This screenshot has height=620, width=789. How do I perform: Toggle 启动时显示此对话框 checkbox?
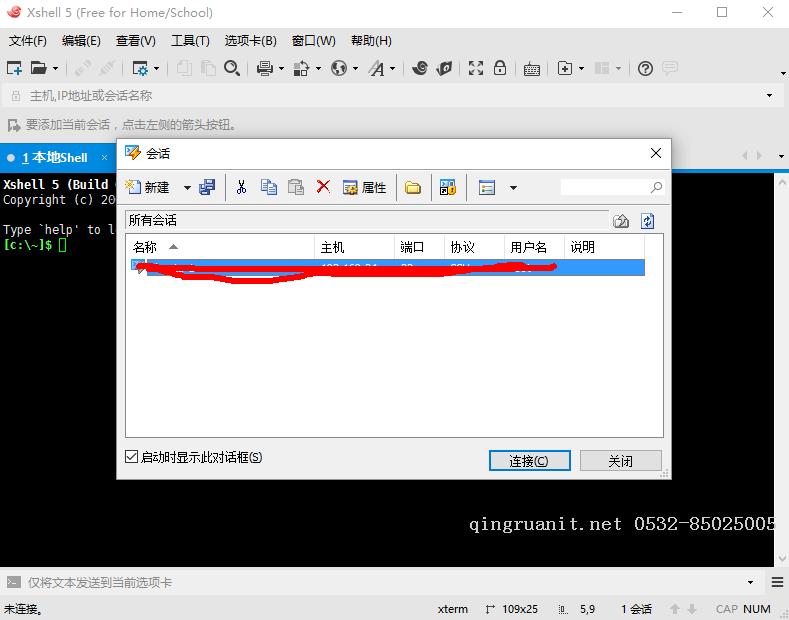point(131,456)
